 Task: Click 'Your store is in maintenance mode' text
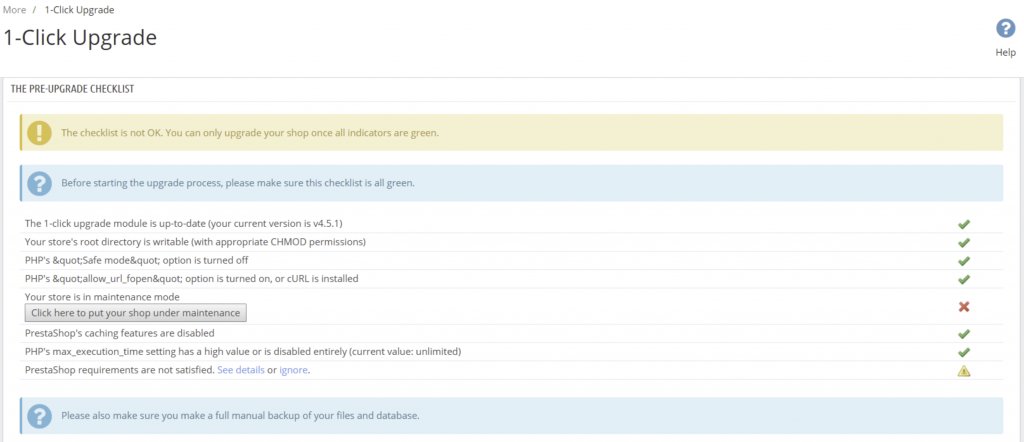(x=102, y=297)
